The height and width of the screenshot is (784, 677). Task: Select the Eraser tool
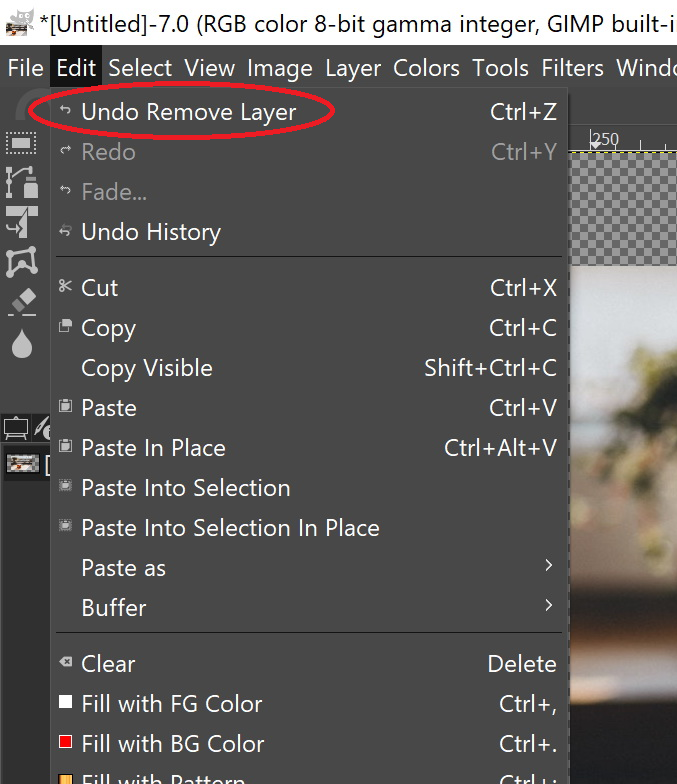pyautogui.click(x=21, y=302)
